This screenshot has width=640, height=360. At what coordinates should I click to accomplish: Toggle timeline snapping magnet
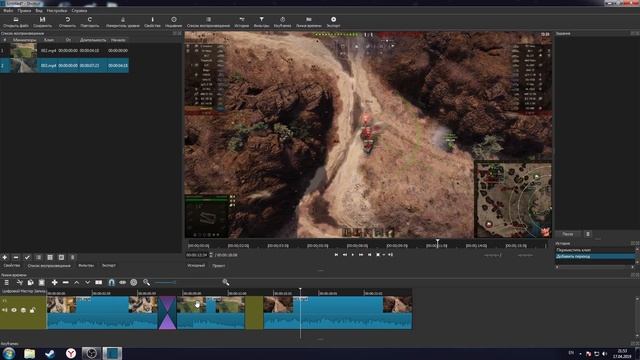111,282
